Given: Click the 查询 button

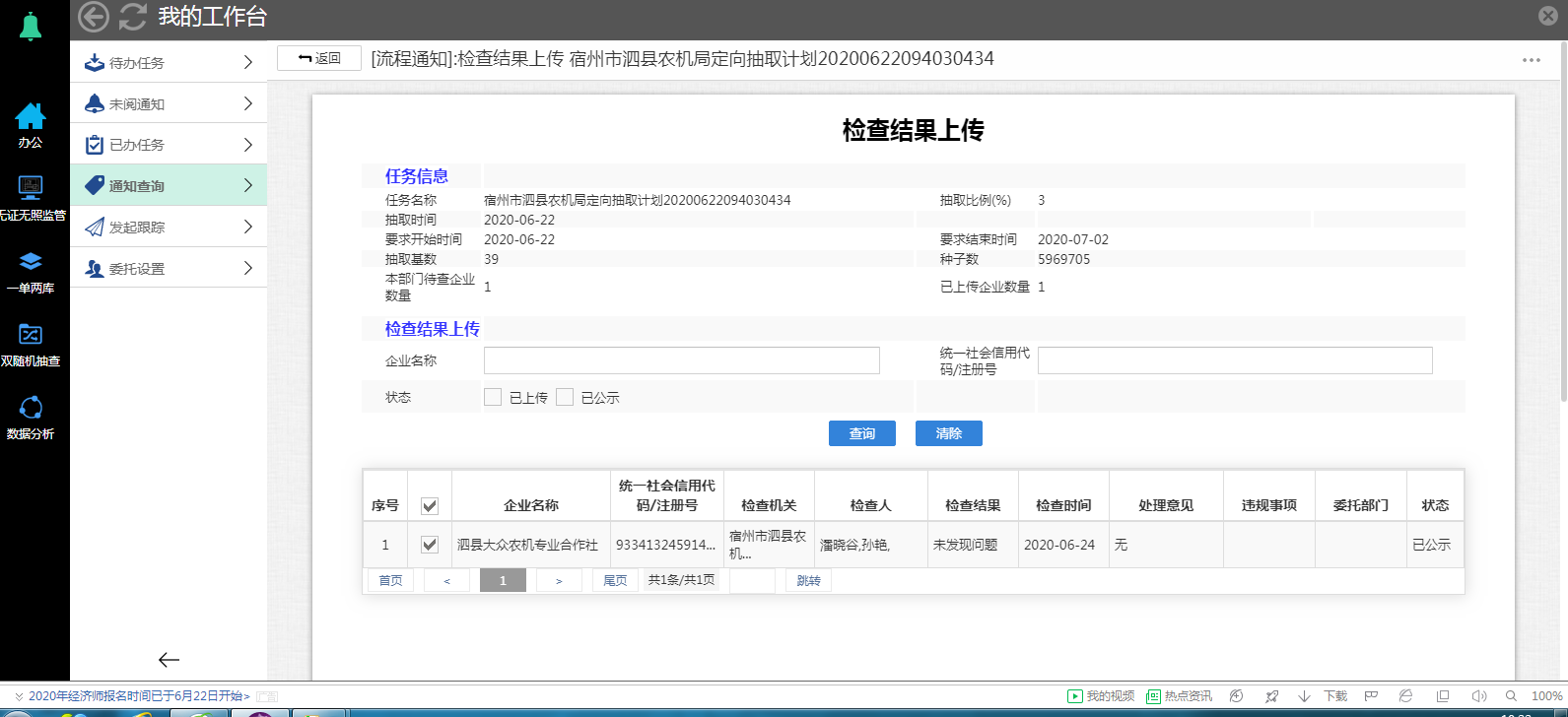Looking at the screenshot, I should coord(862,433).
